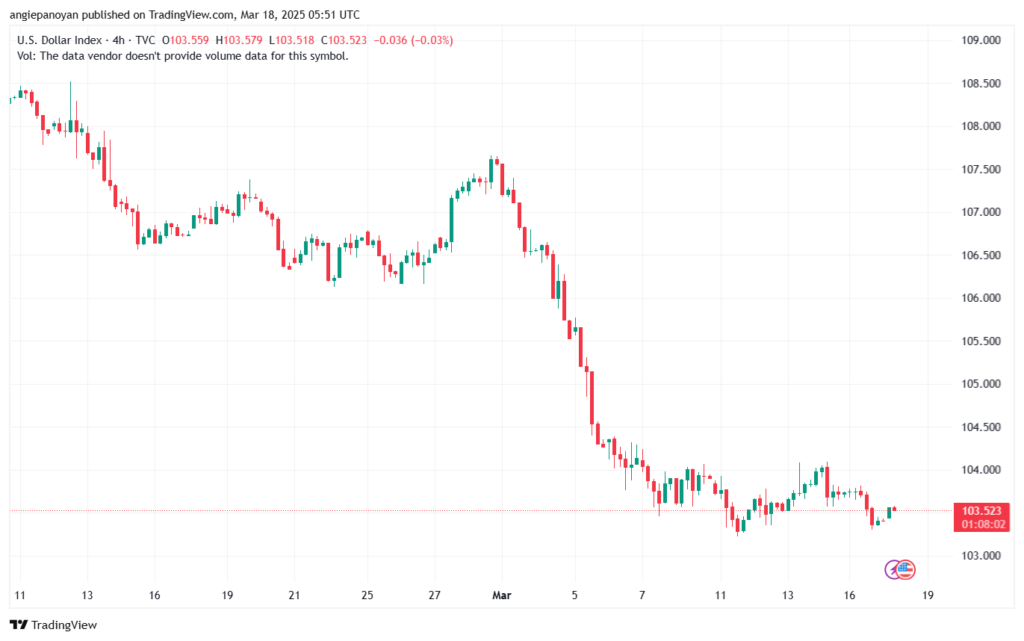Click the 106.500 price axis label
This screenshot has height=641, width=1024.
[980, 255]
